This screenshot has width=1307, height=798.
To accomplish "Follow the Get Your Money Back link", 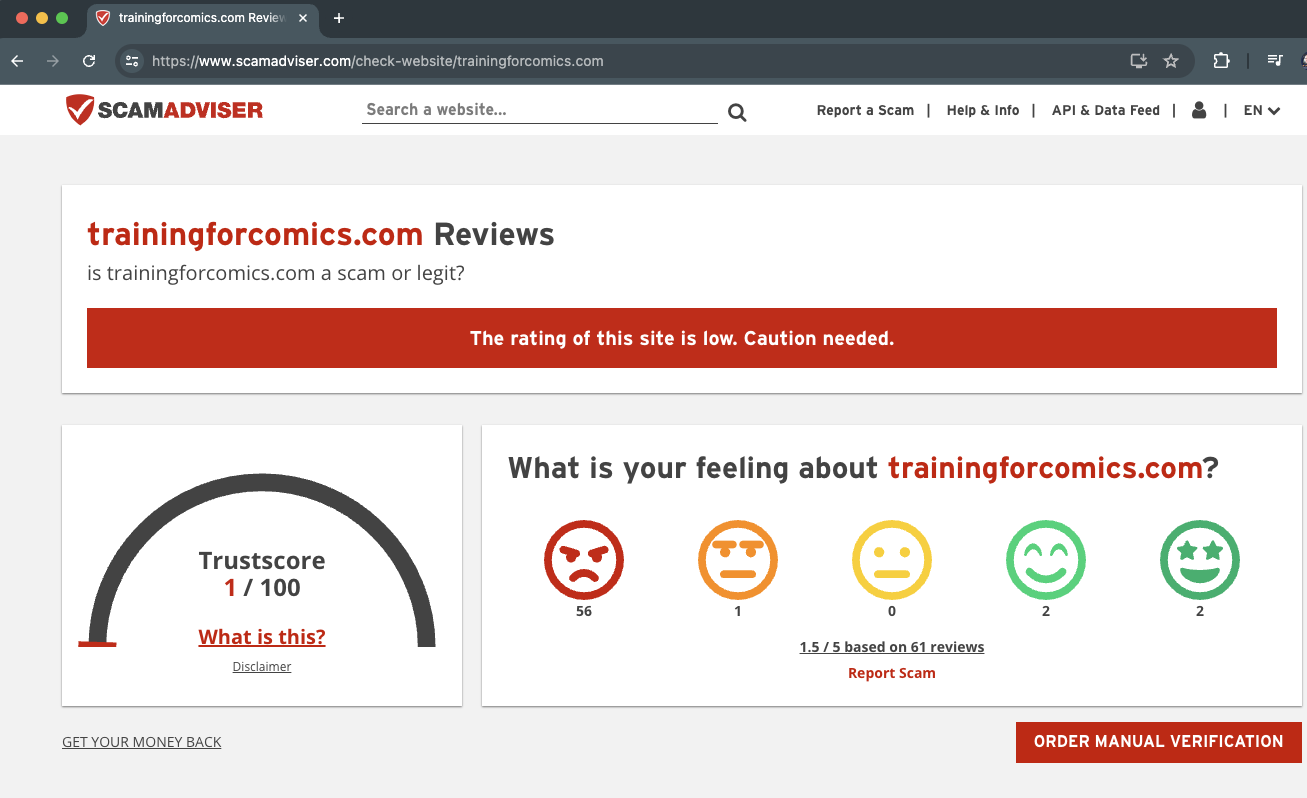I will (x=142, y=742).
